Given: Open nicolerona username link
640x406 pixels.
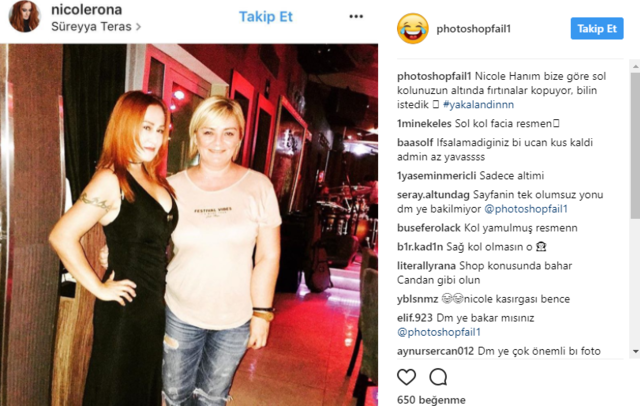Looking at the screenshot, I should [87, 10].
